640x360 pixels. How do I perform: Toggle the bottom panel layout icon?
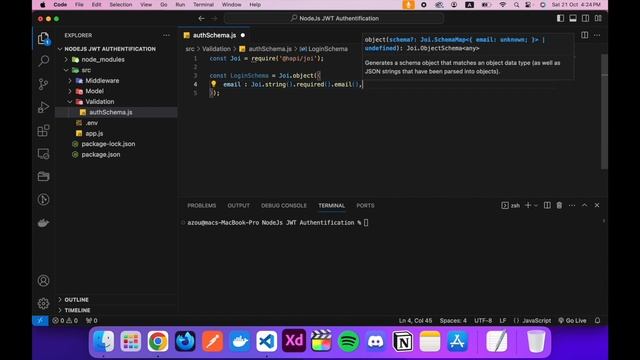pyautogui.click(x=573, y=18)
